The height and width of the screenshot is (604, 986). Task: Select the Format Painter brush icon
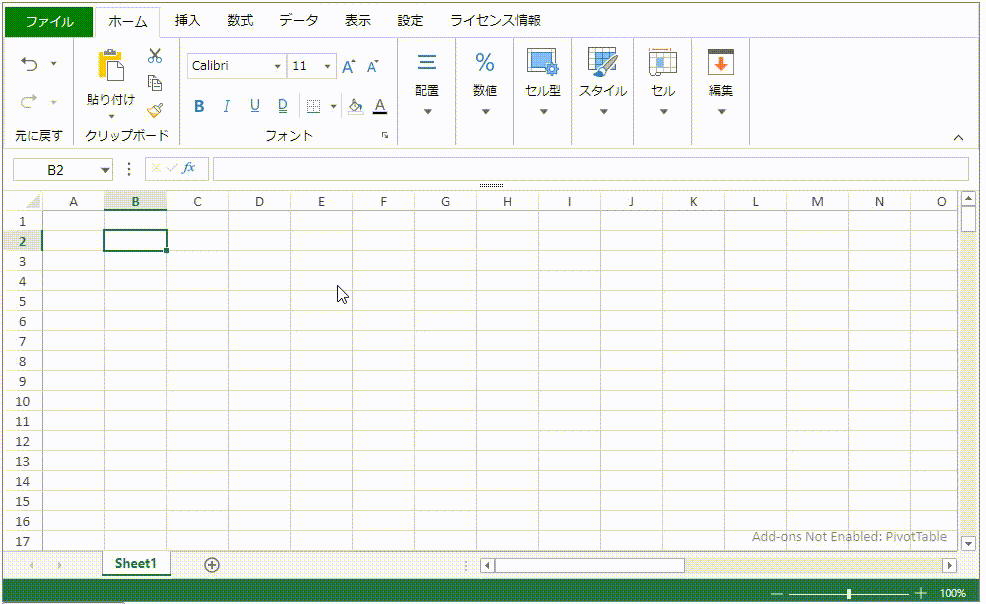(155, 110)
